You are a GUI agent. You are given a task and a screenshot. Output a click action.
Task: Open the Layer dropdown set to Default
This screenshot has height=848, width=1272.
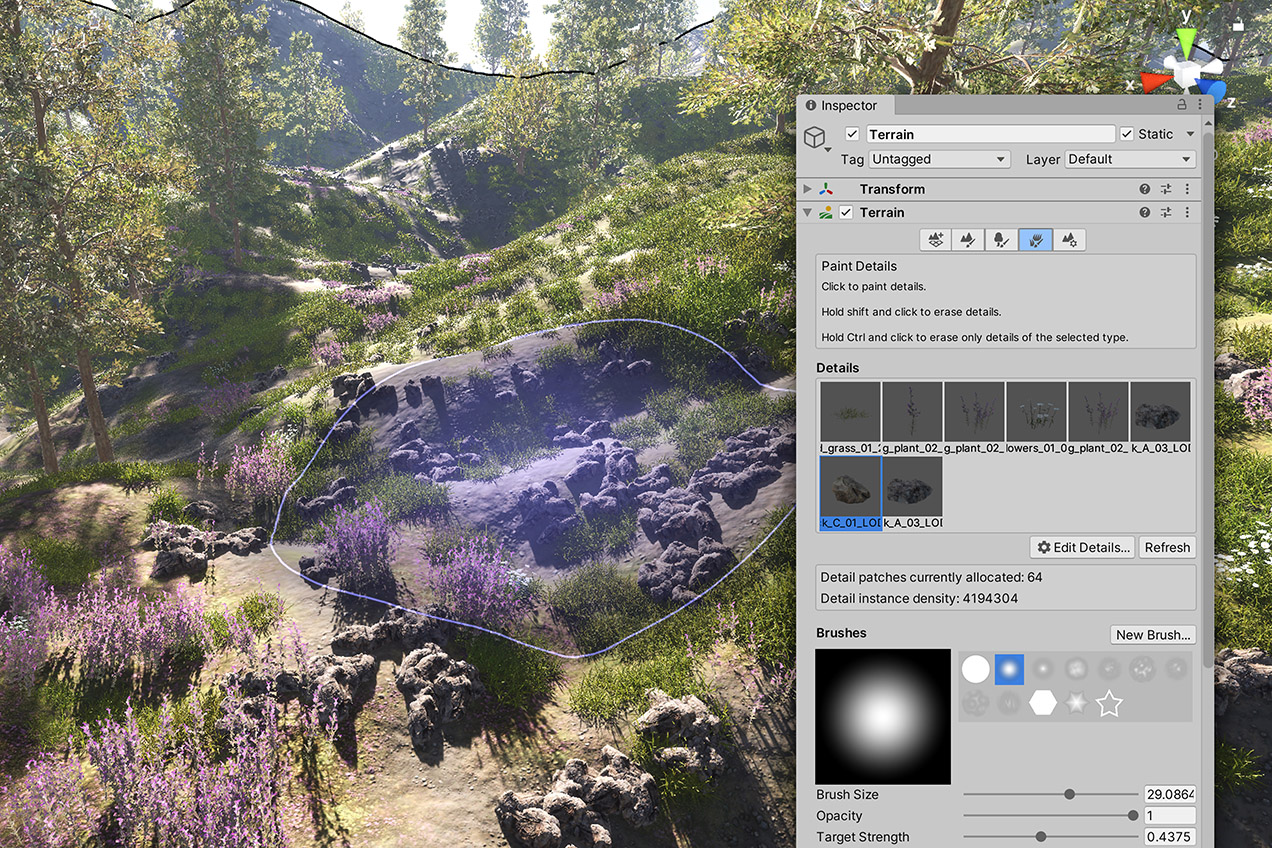pyautogui.click(x=1130, y=159)
